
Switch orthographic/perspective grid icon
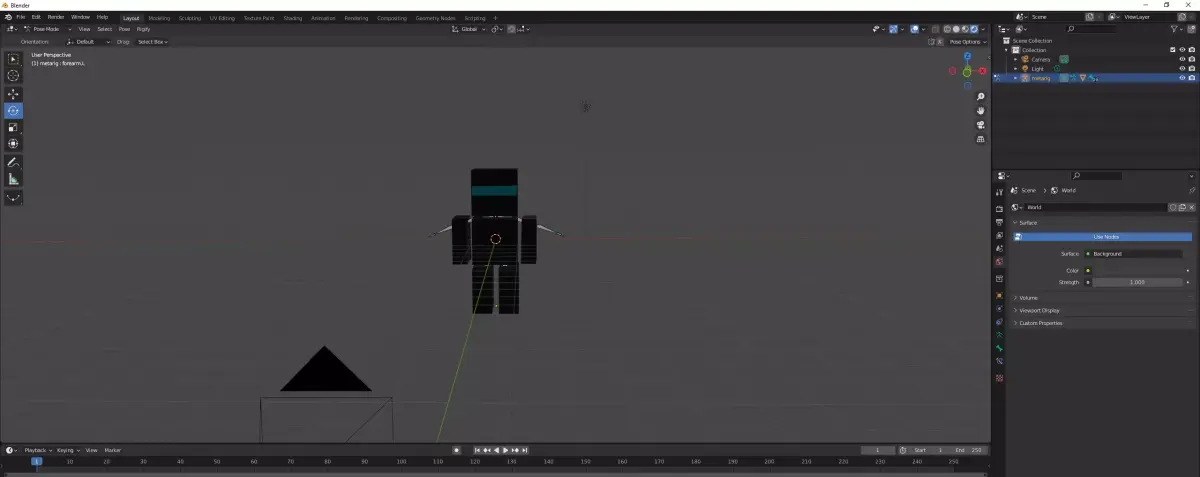(x=981, y=139)
